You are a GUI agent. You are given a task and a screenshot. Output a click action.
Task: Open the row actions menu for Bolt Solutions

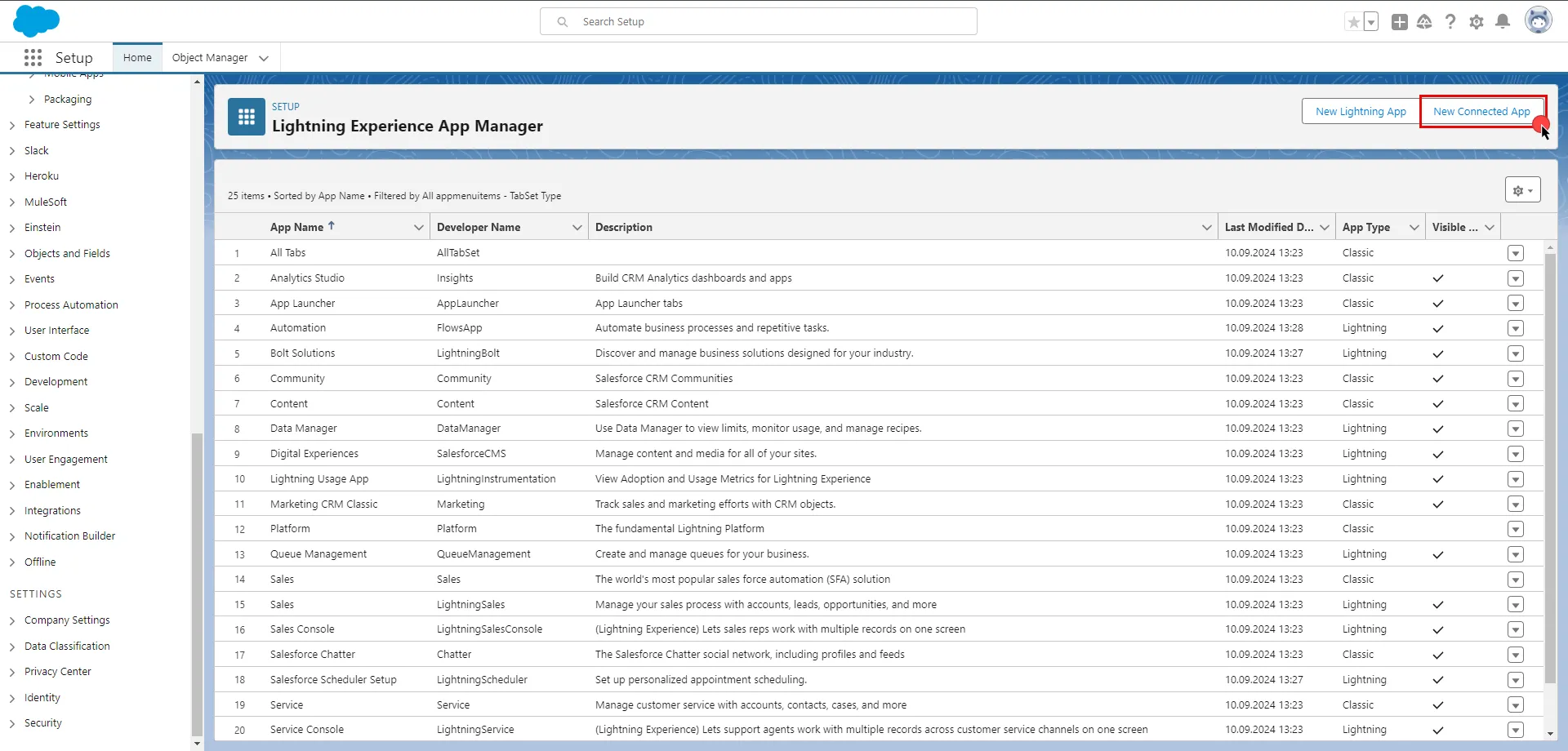pos(1516,353)
